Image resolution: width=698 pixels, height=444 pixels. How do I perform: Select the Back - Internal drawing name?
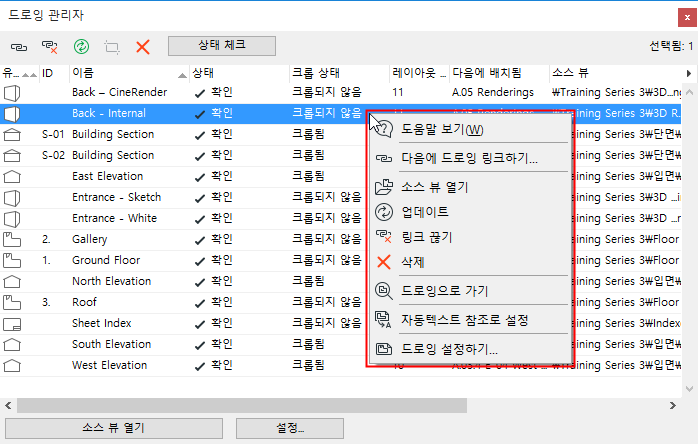(109, 113)
